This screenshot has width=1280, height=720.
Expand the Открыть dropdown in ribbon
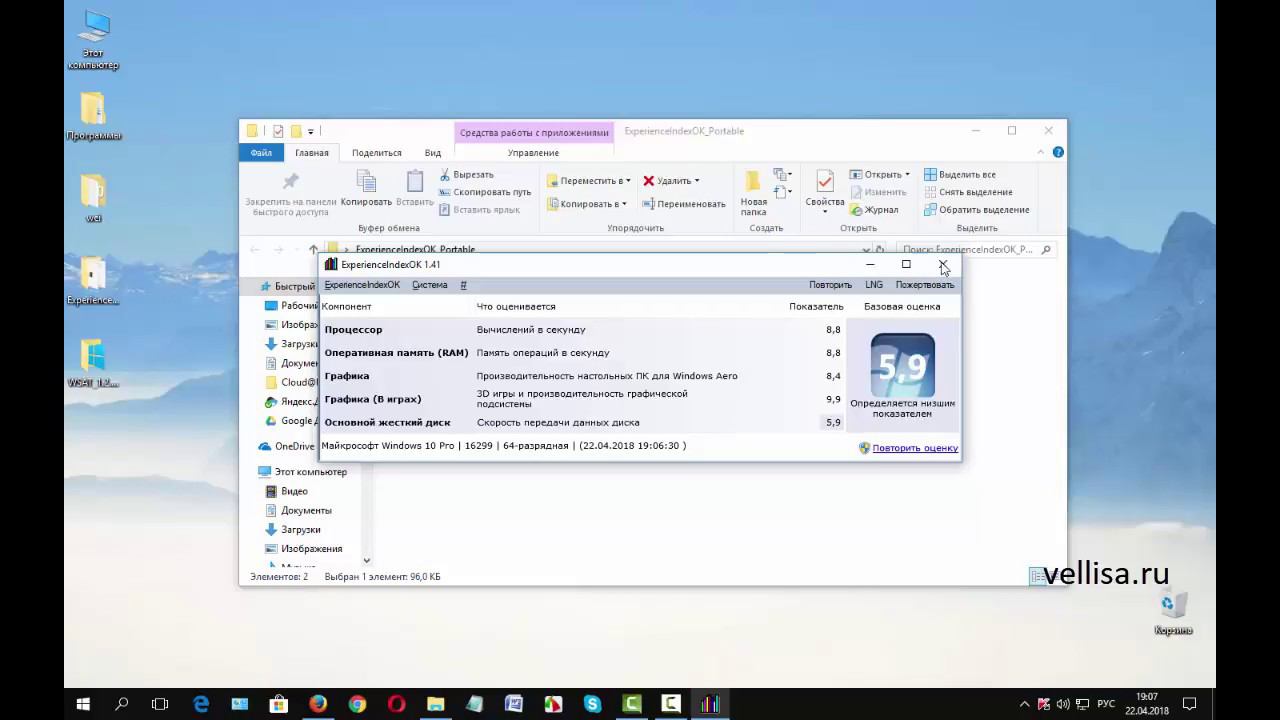coord(880,174)
